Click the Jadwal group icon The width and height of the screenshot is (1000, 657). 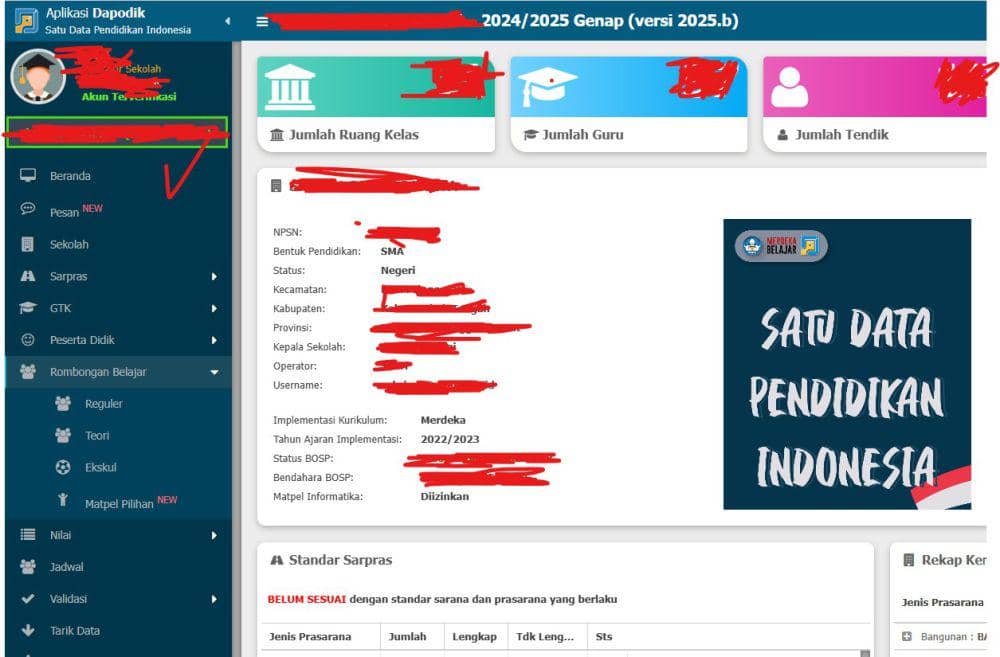click(x=28, y=566)
